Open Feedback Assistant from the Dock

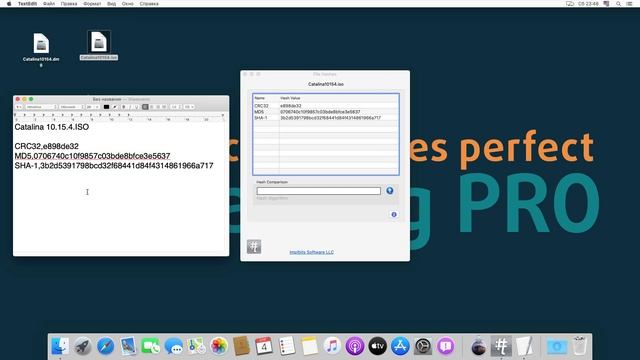pyautogui.click(x=446, y=347)
